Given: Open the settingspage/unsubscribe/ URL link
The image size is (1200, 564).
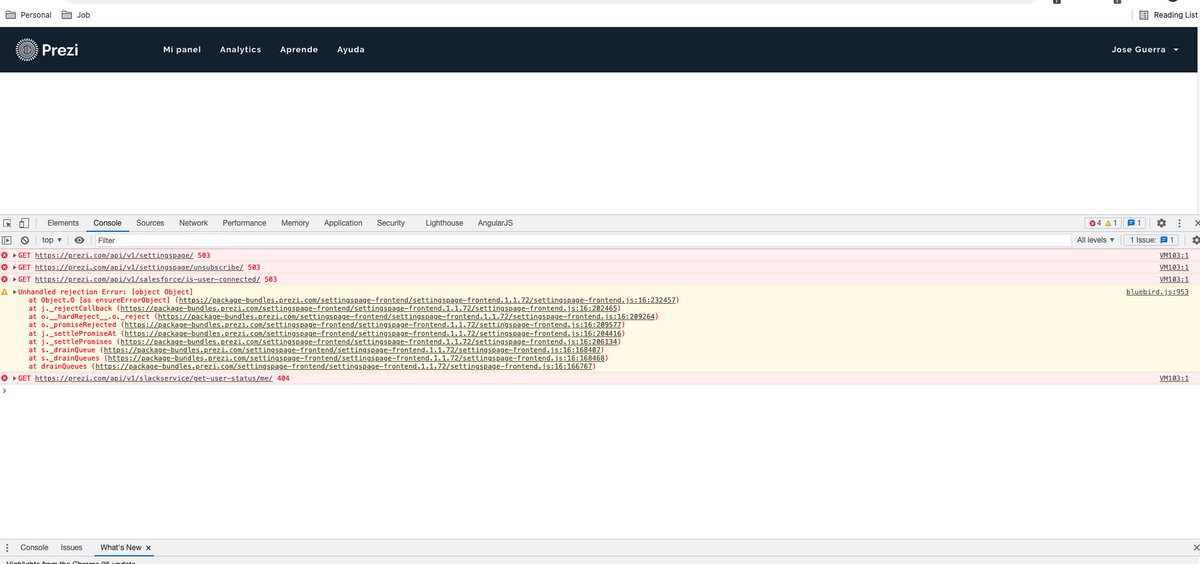Looking at the screenshot, I should tap(138, 267).
